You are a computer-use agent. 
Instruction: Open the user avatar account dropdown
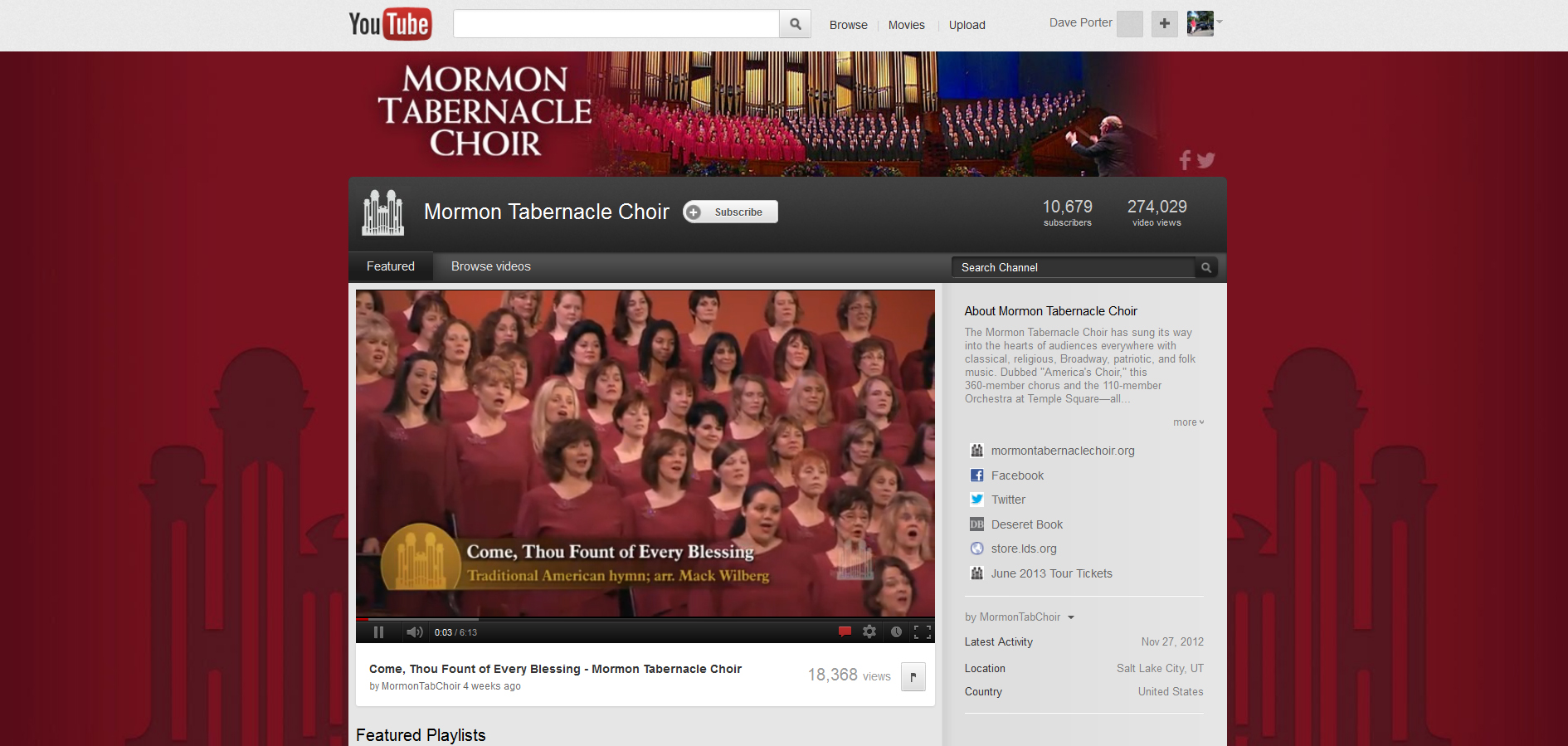(x=1205, y=23)
